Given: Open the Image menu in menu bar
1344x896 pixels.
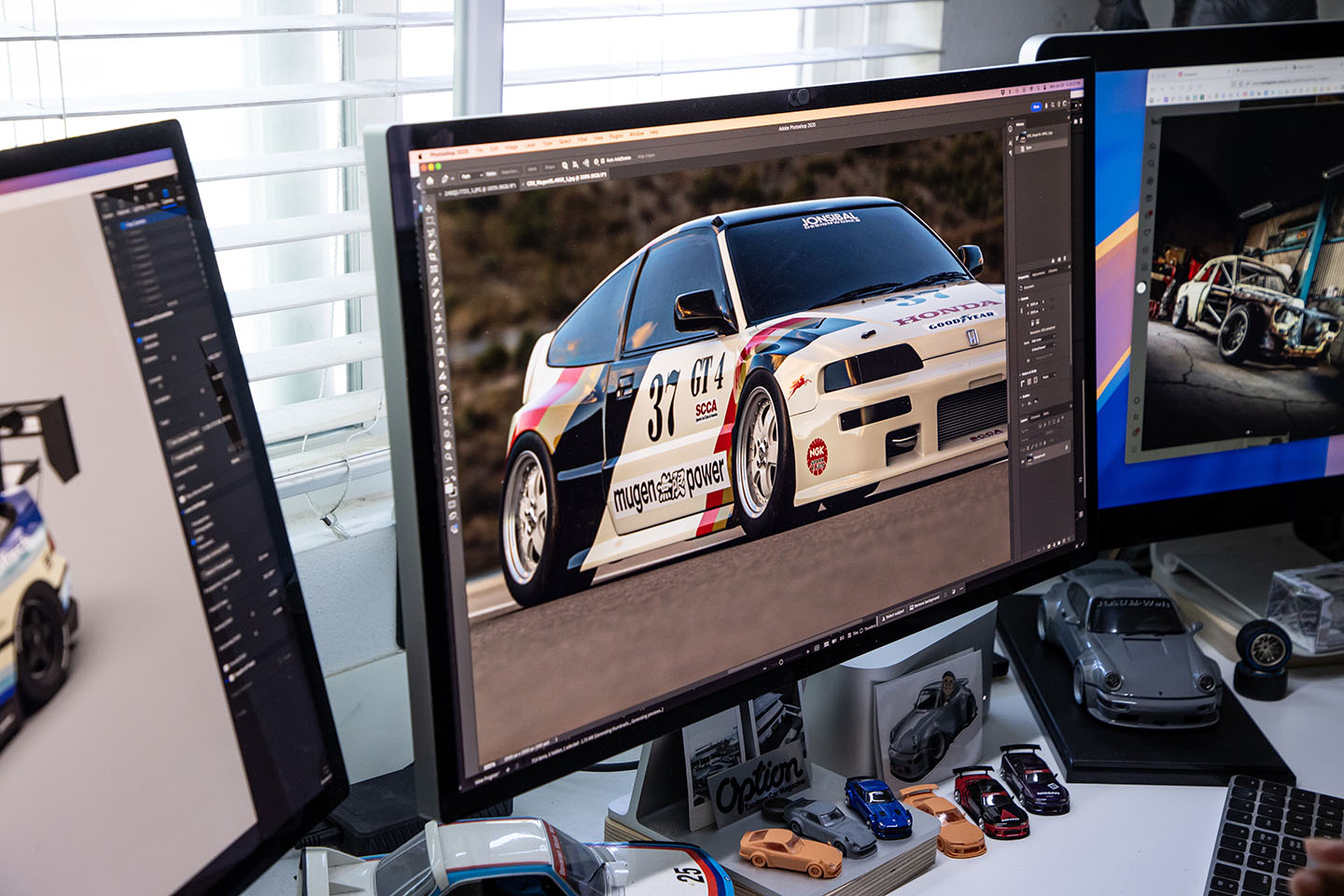Looking at the screenshot, I should (511, 147).
